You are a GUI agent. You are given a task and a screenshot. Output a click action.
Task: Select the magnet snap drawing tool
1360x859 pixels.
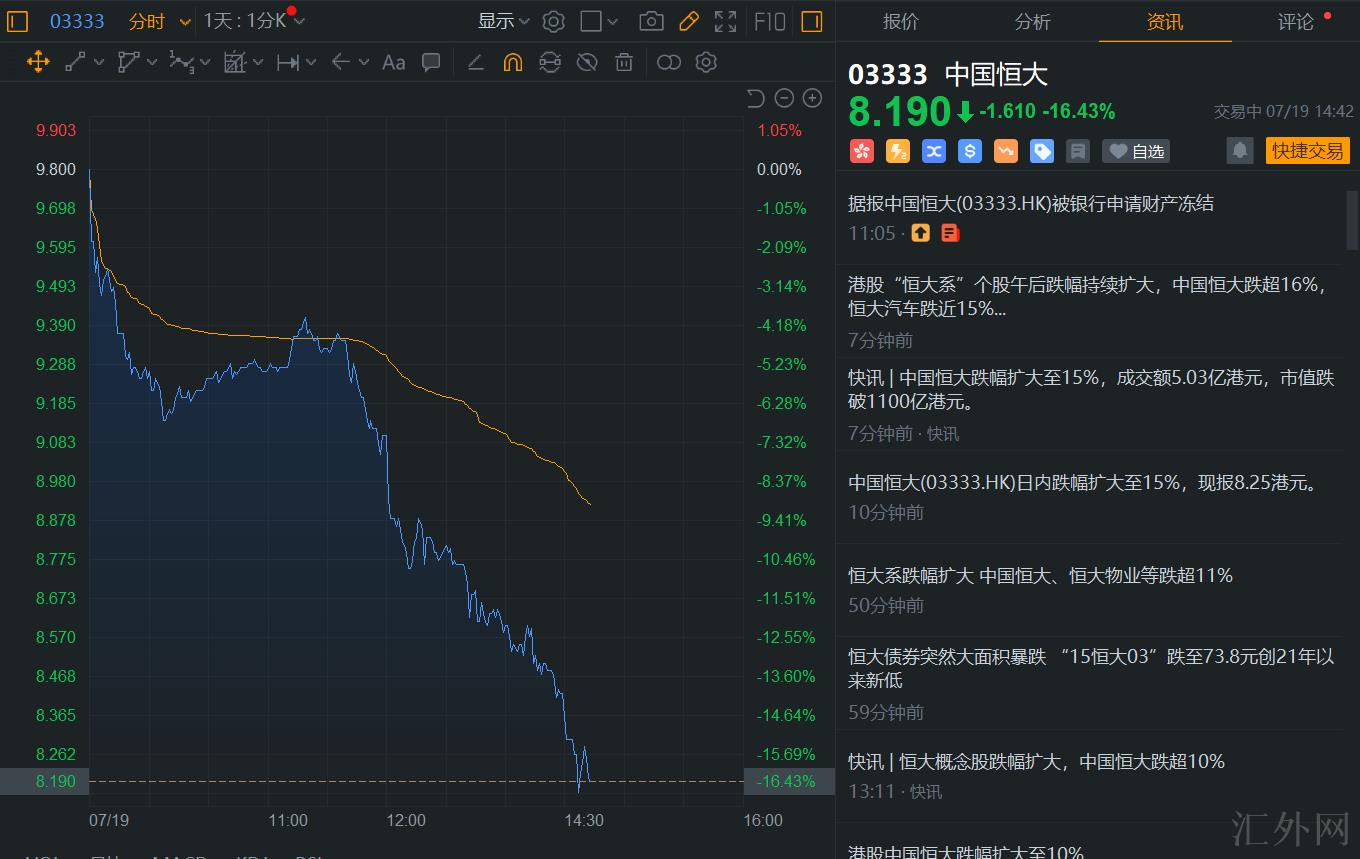(512, 62)
